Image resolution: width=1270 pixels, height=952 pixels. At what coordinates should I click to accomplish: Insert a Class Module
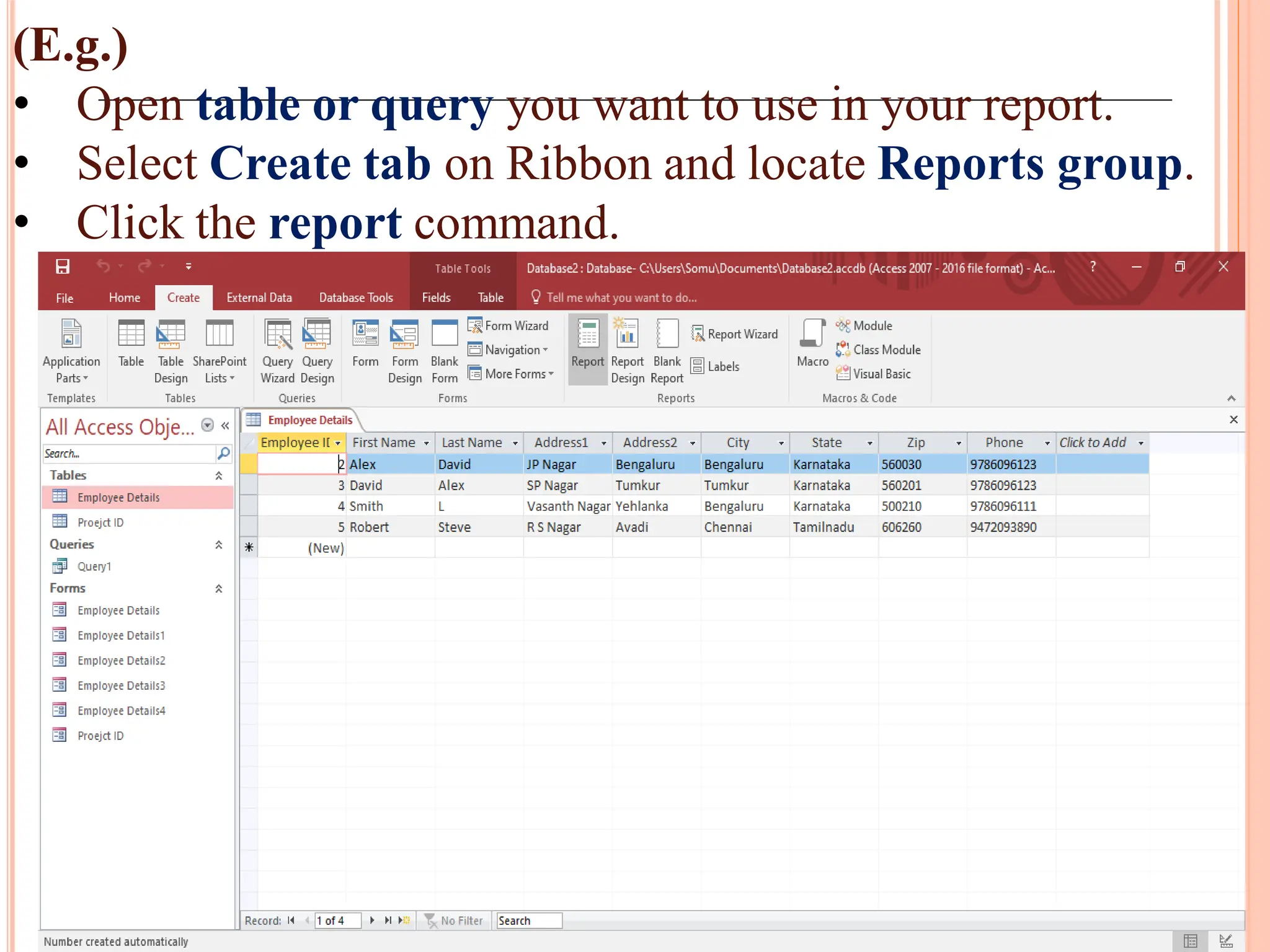878,350
